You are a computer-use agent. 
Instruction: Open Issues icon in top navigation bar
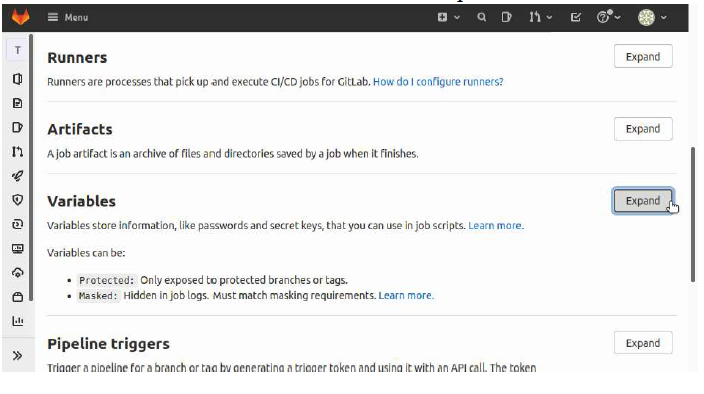(x=506, y=18)
